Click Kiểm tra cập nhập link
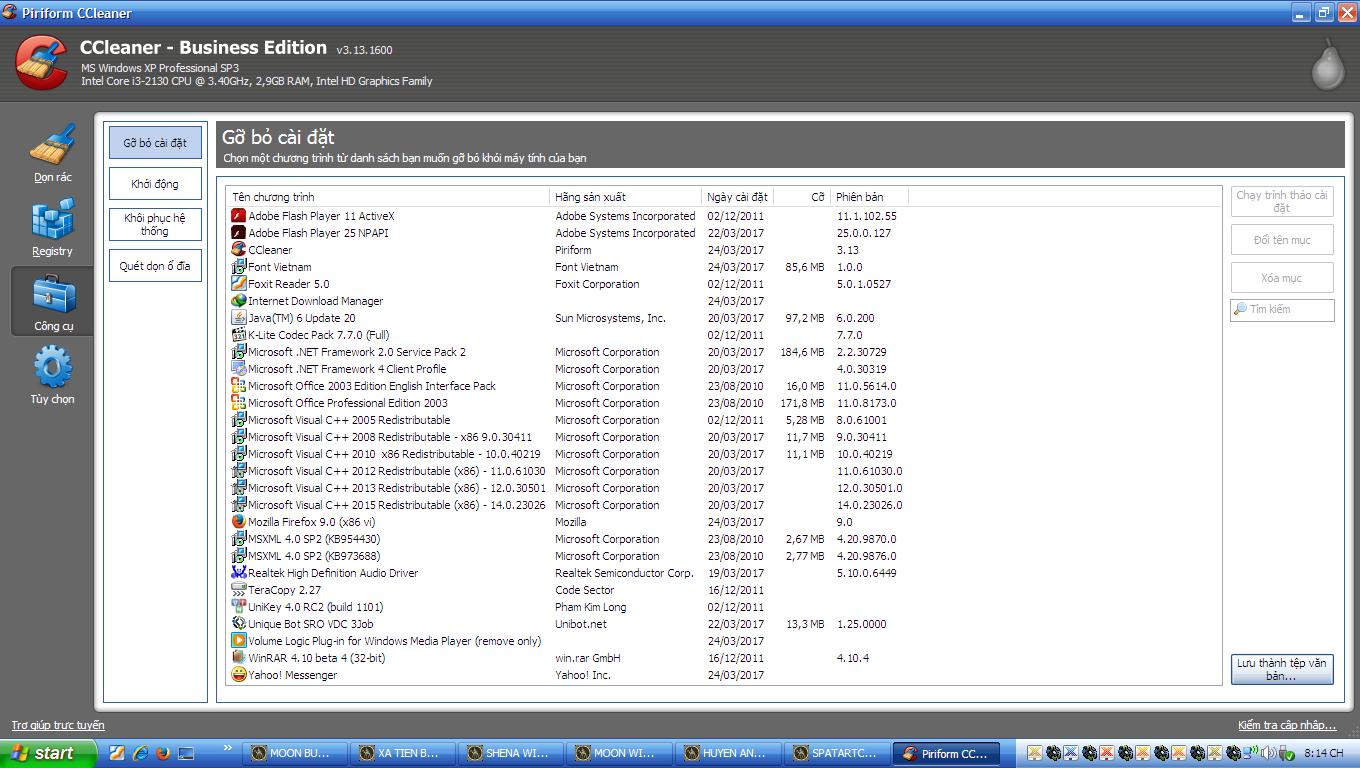This screenshot has height=768, width=1360. pyautogui.click(x=1286, y=725)
